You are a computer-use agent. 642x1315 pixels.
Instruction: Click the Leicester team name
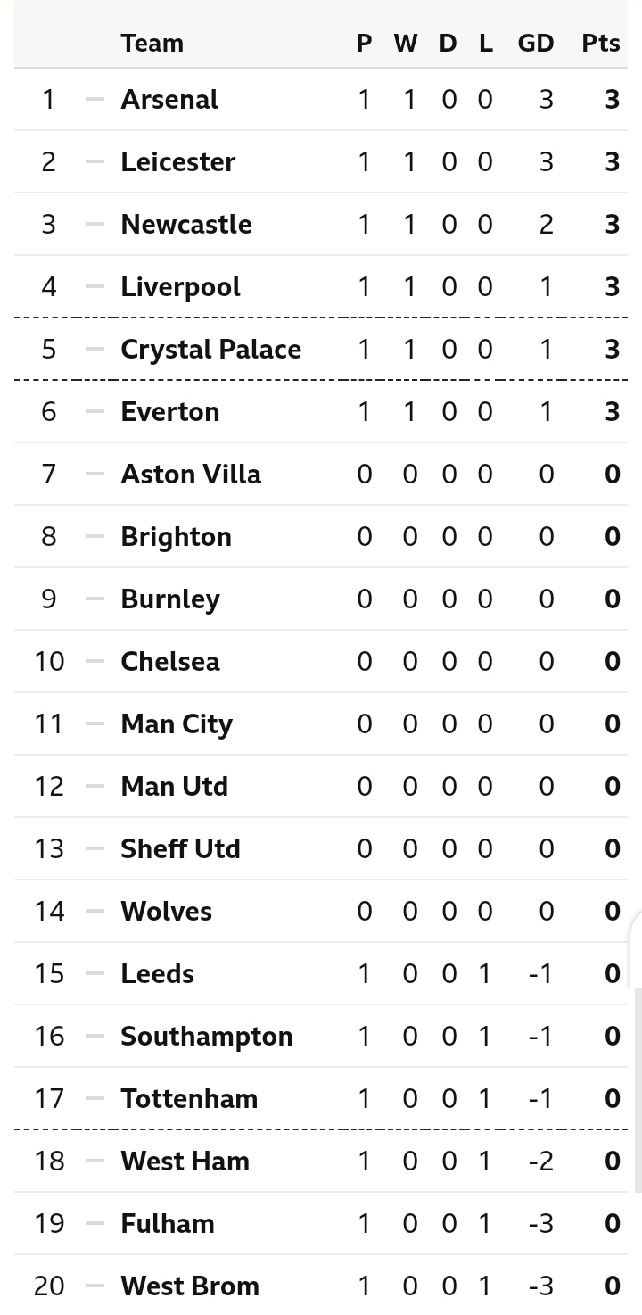click(177, 162)
